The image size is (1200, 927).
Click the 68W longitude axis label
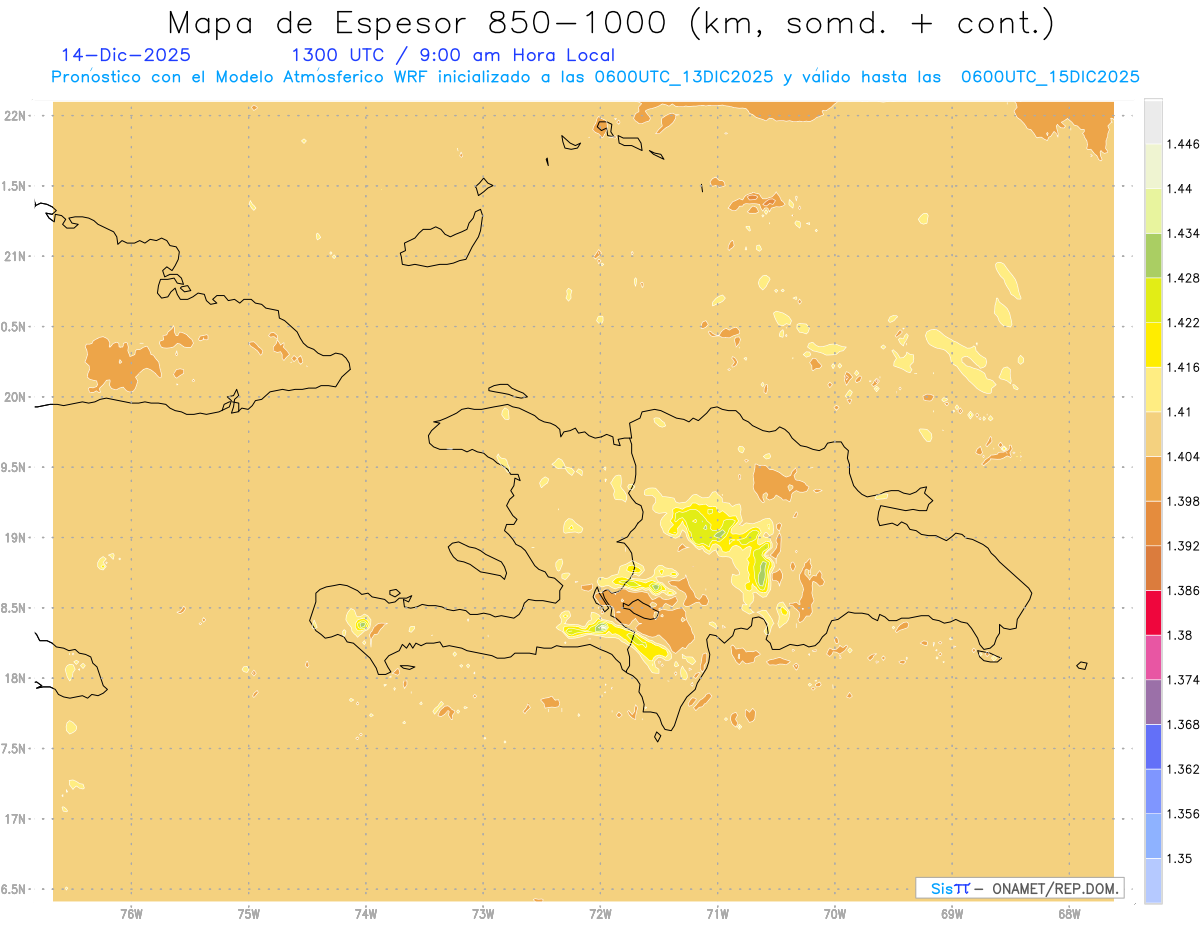coord(1069,913)
